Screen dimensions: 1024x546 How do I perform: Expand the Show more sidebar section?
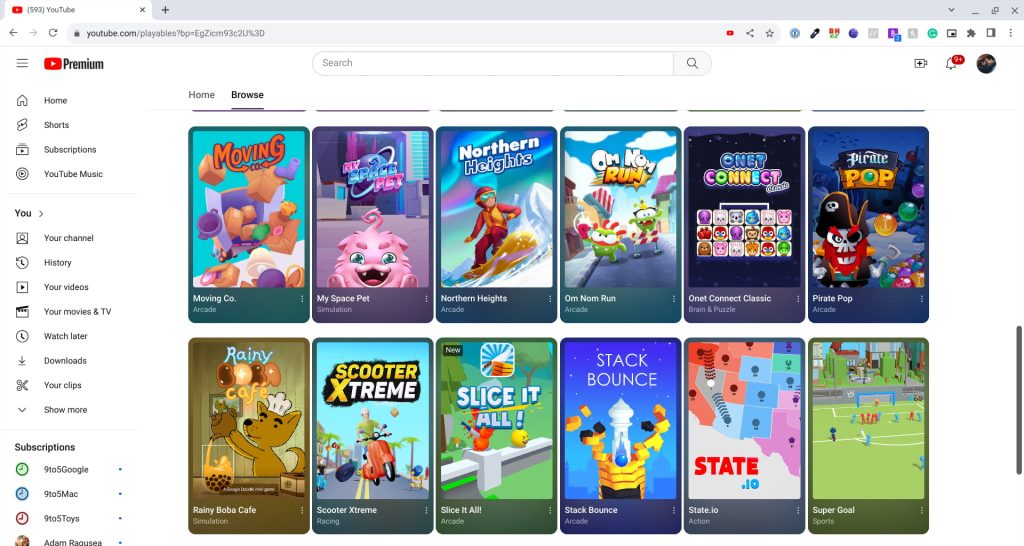[x=65, y=410]
